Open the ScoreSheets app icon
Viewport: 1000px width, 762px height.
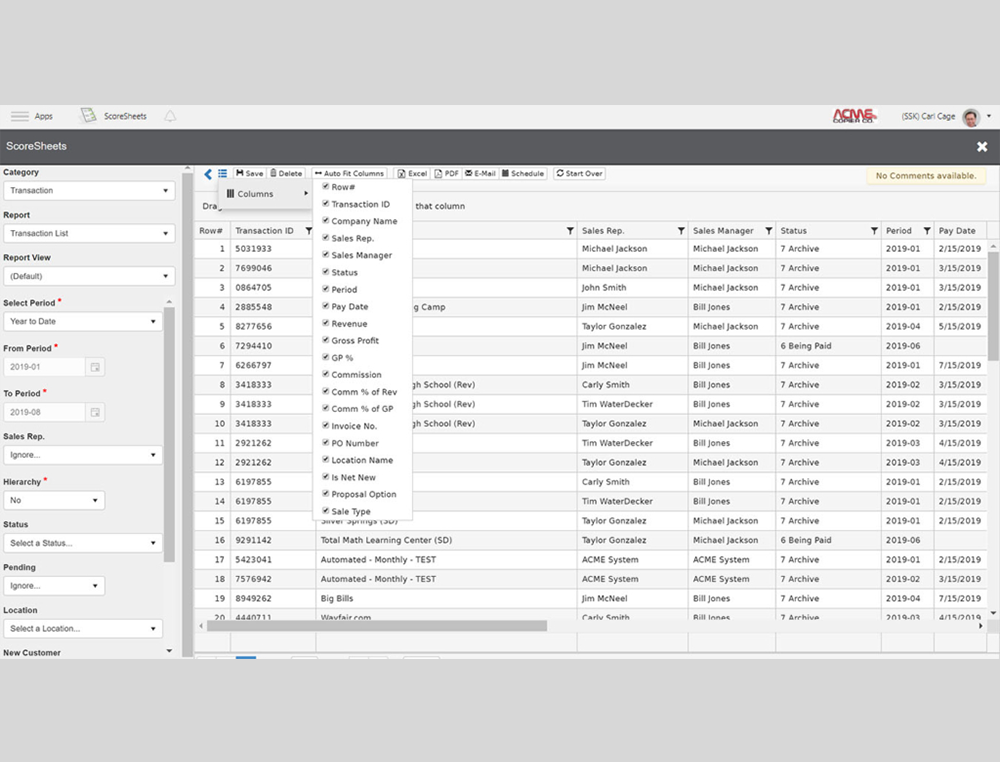[87, 116]
